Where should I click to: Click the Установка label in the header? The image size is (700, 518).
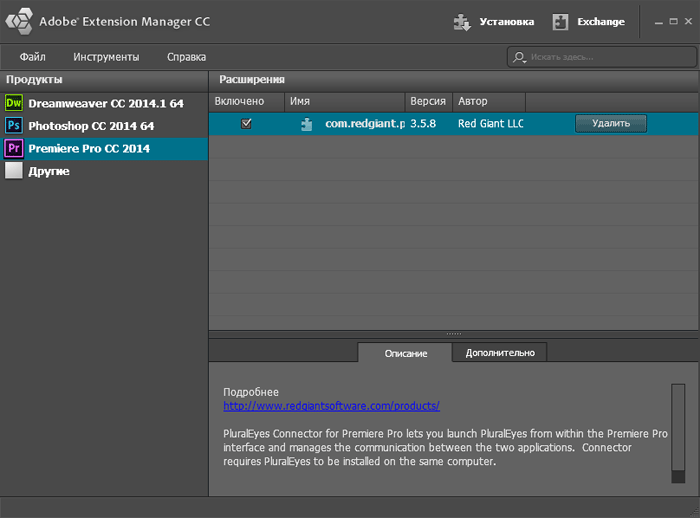pyautogui.click(x=507, y=21)
